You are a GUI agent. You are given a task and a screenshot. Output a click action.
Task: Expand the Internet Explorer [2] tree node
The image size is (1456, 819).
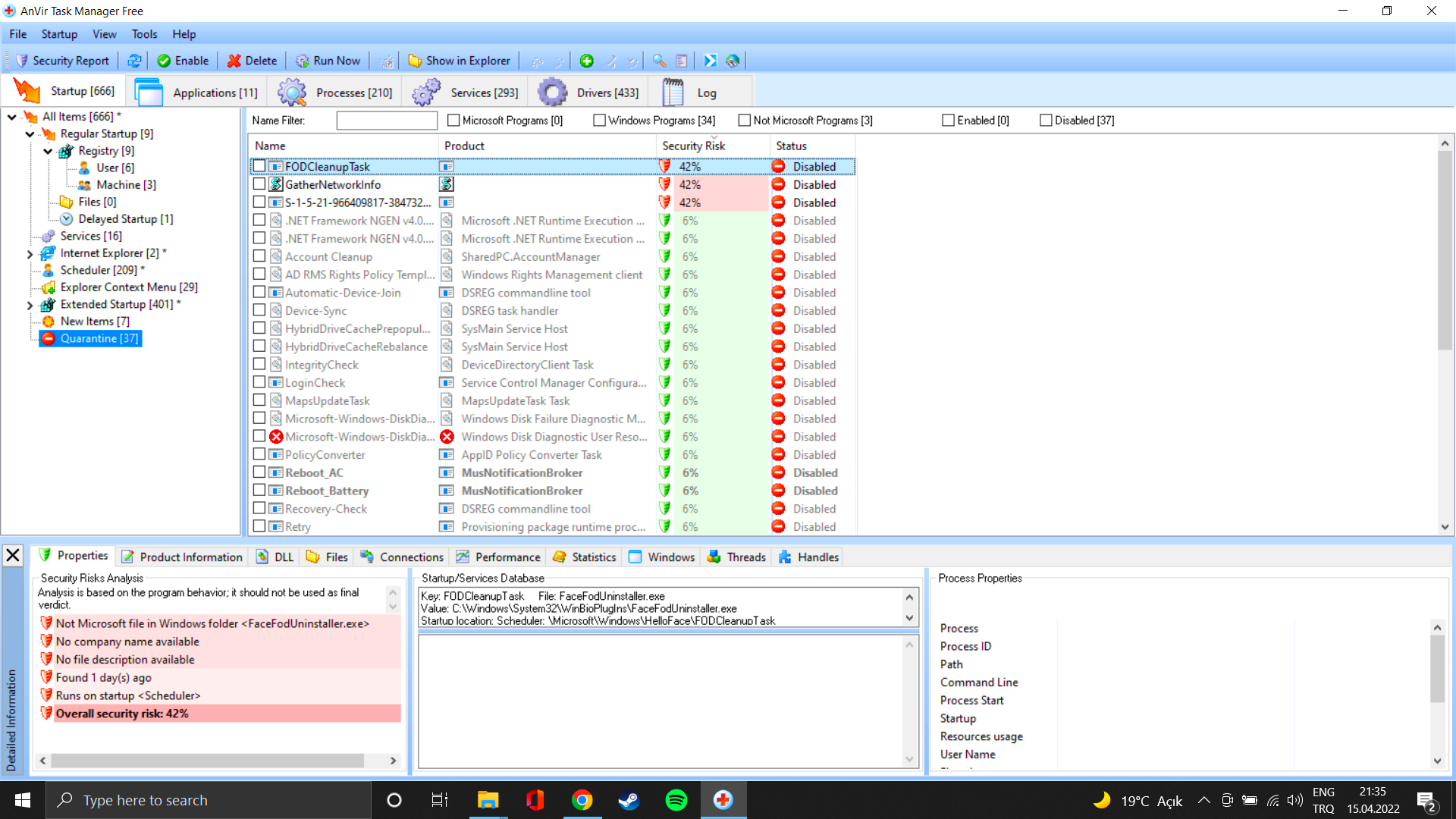[x=30, y=254]
